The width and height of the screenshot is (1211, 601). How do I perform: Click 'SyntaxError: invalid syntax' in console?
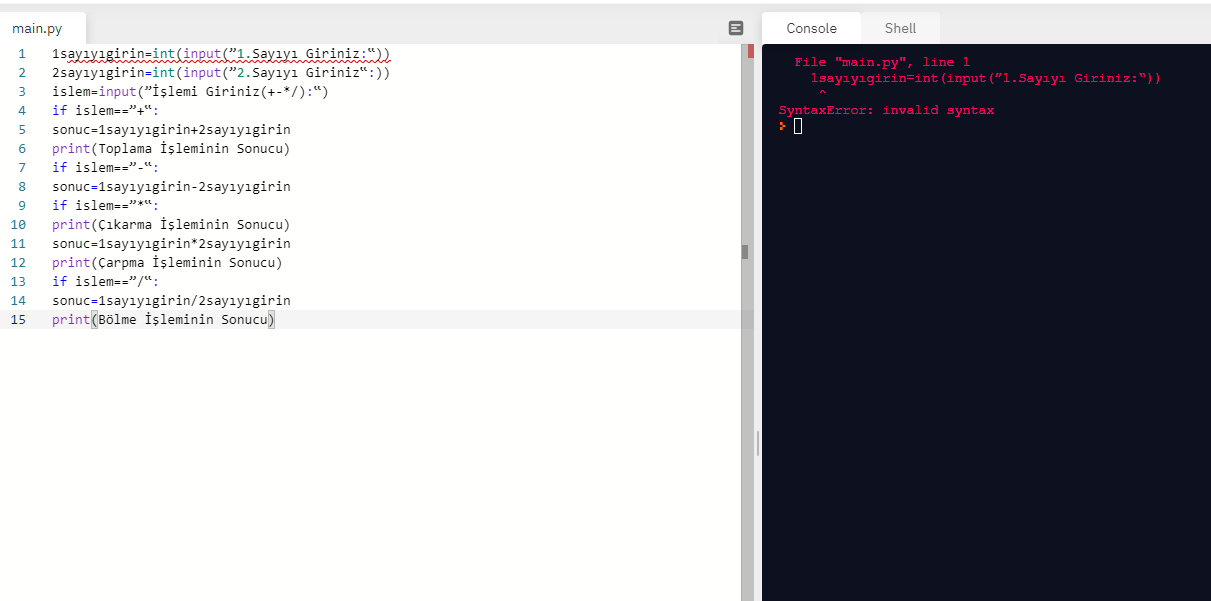point(886,110)
